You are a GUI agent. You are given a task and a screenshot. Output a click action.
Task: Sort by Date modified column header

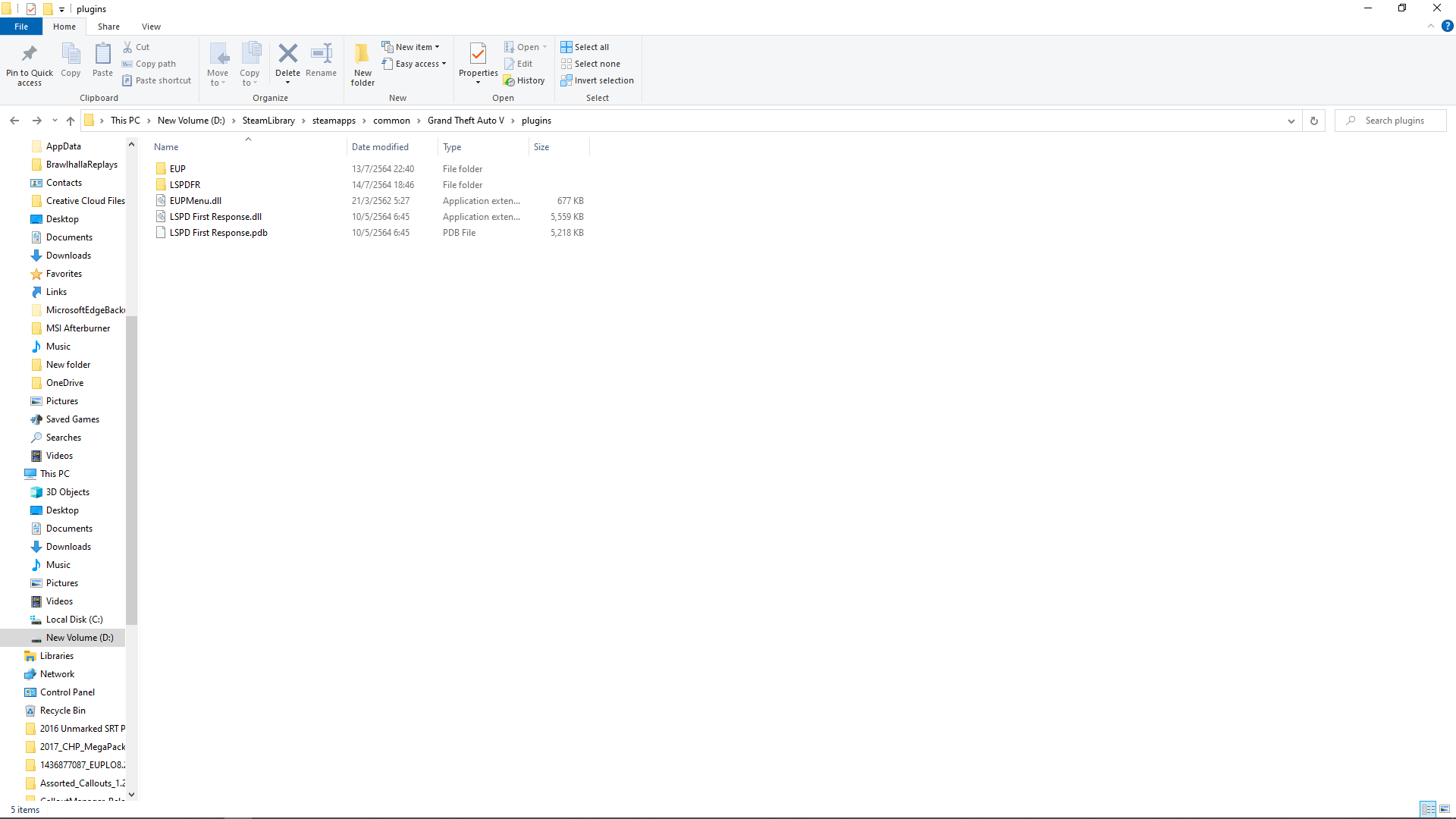coord(380,147)
